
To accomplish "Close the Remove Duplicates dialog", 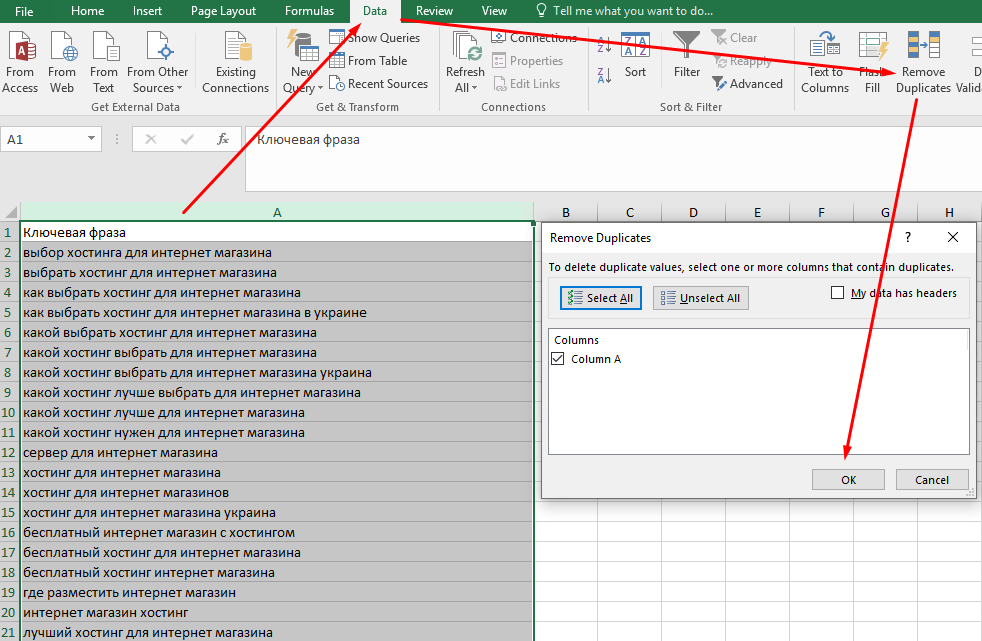I will pos(953,237).
